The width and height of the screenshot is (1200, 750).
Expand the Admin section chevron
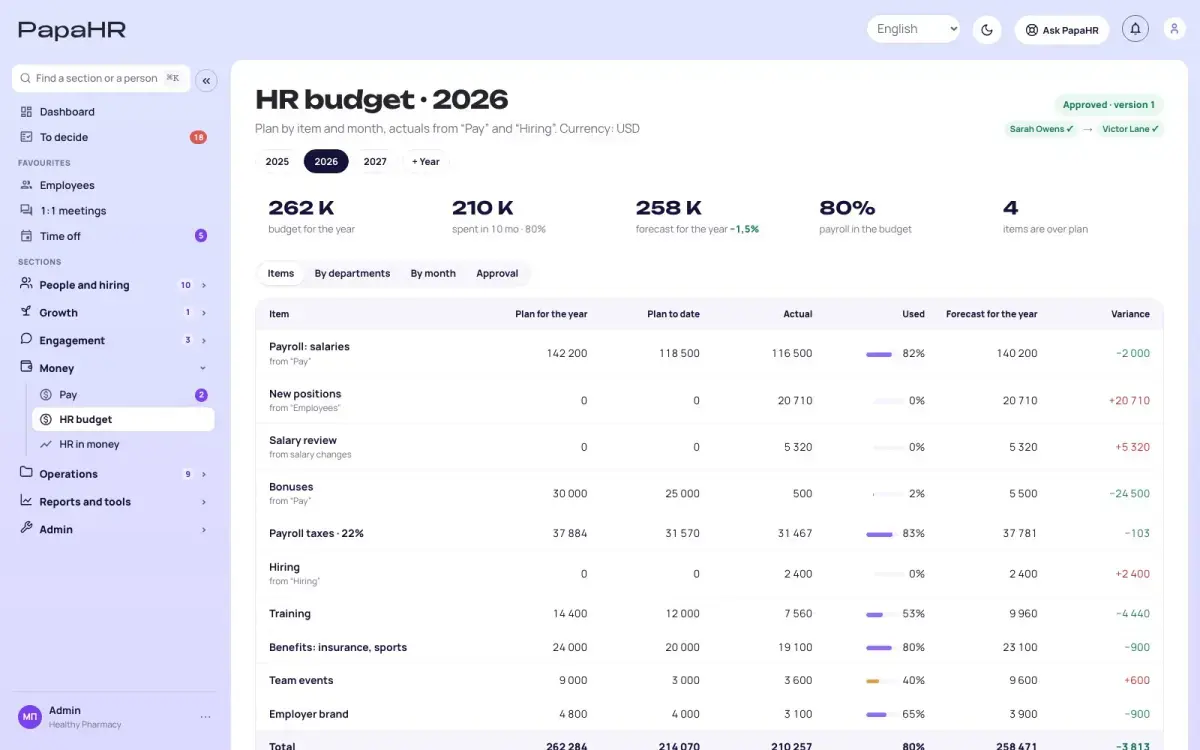(x=204, y=530)
